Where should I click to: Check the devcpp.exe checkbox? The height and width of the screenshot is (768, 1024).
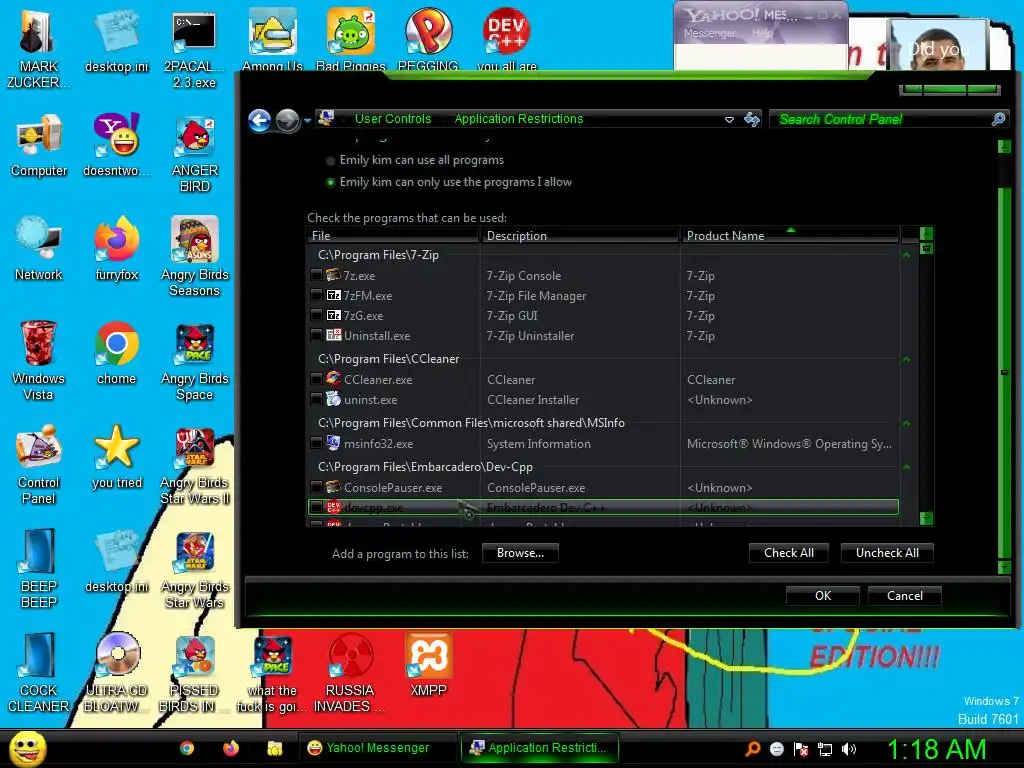[317, 507]
